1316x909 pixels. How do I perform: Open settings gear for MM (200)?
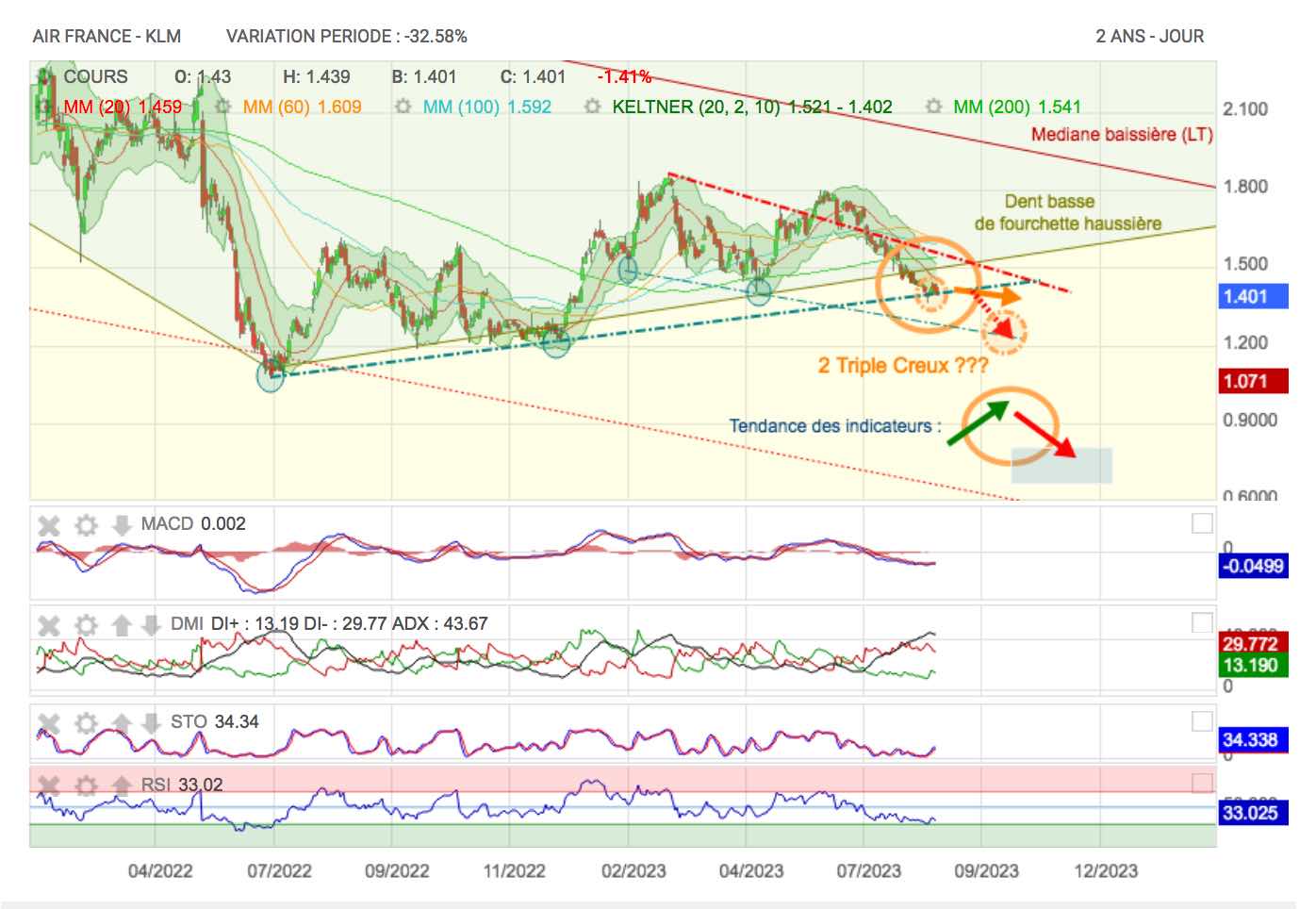[x=934, y=107]
